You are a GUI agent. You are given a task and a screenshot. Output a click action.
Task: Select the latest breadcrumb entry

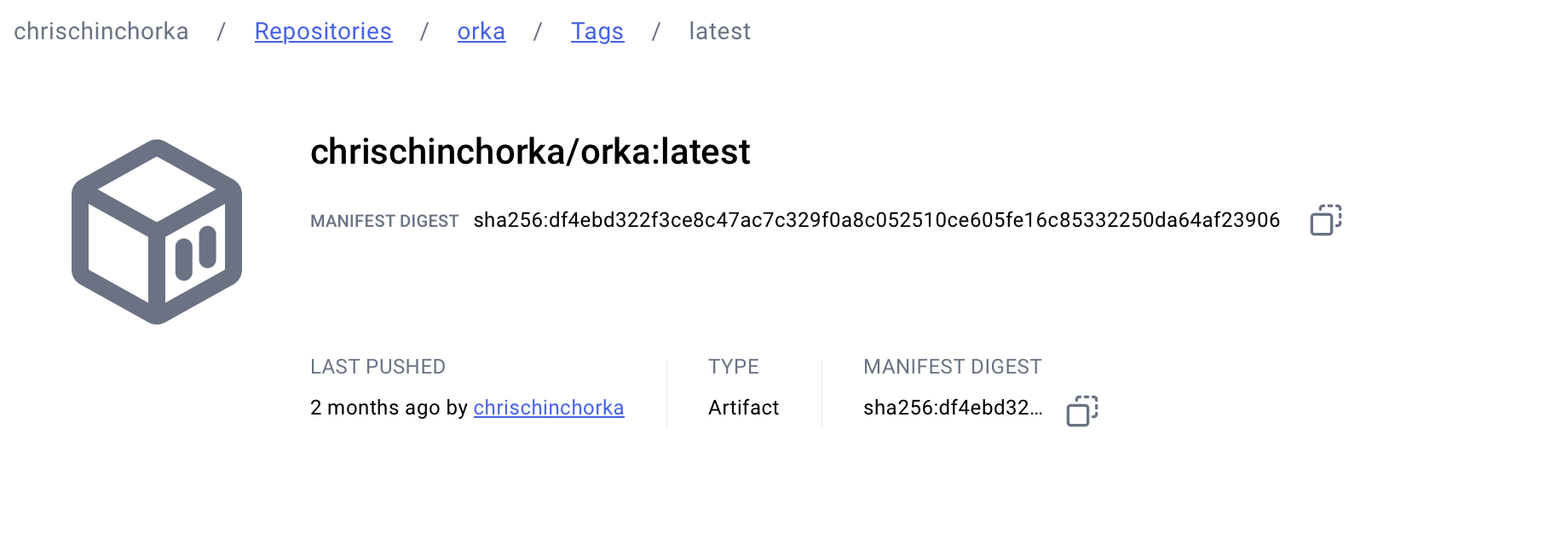tap(718, 31)
